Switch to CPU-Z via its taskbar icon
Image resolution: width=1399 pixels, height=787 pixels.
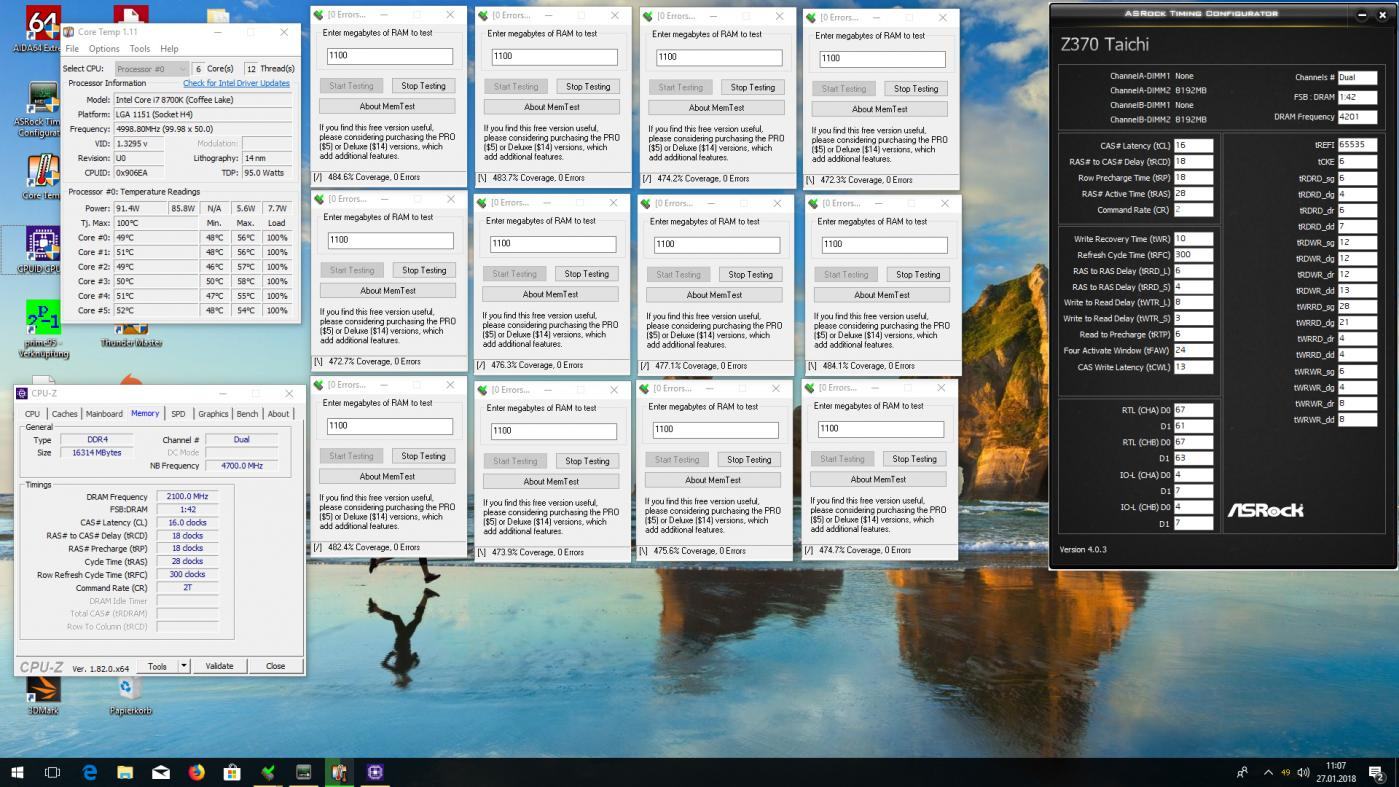pos(376,772)
